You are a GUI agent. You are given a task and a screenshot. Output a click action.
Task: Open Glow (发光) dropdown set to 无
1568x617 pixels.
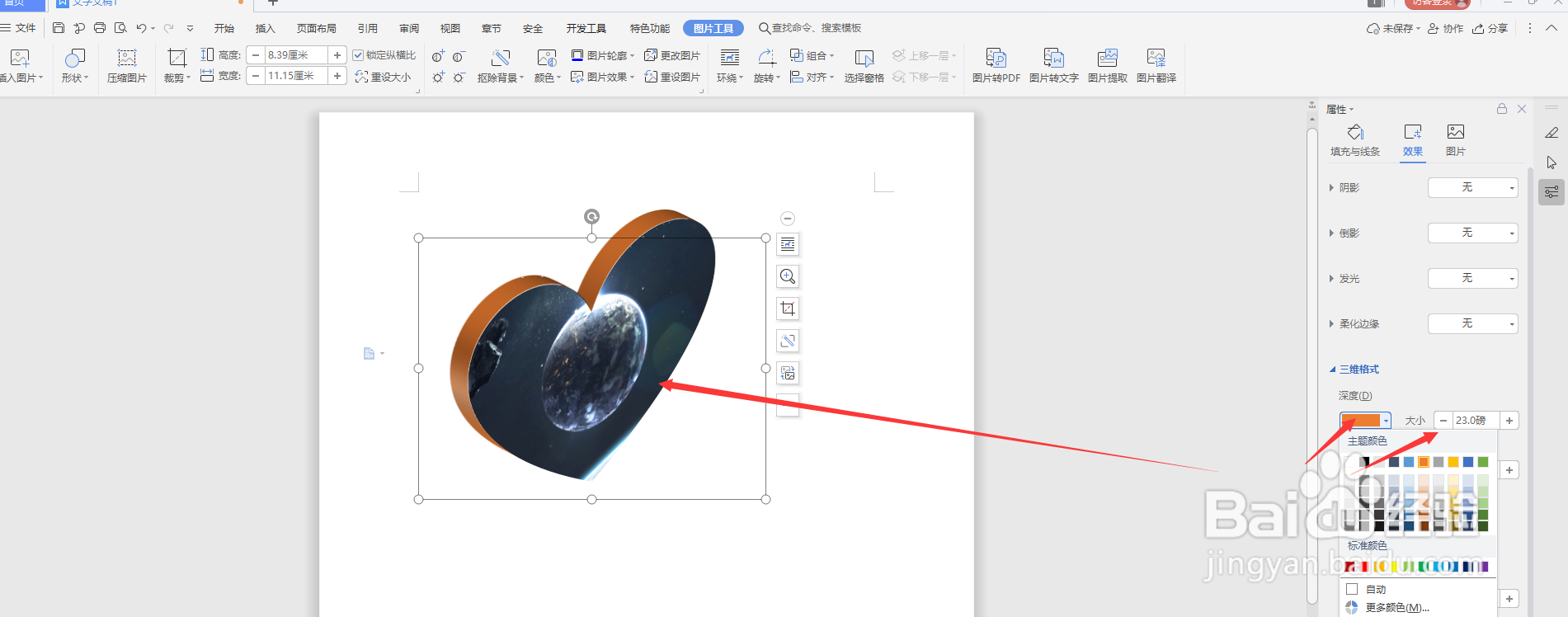coord(1472,278)
